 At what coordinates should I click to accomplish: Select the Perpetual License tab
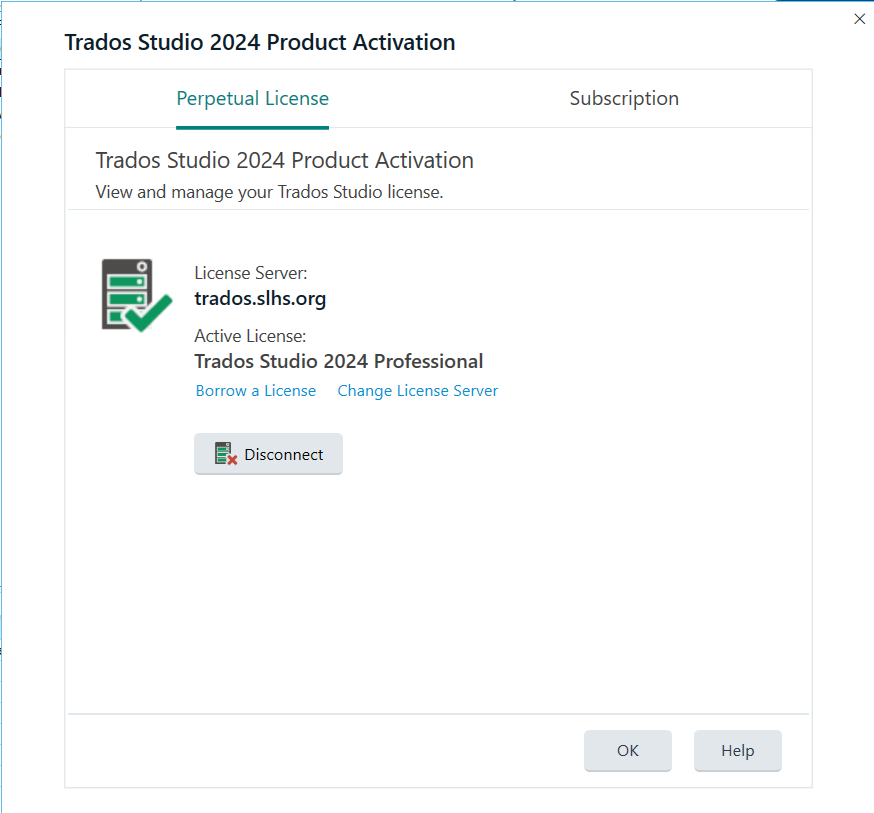252,98
